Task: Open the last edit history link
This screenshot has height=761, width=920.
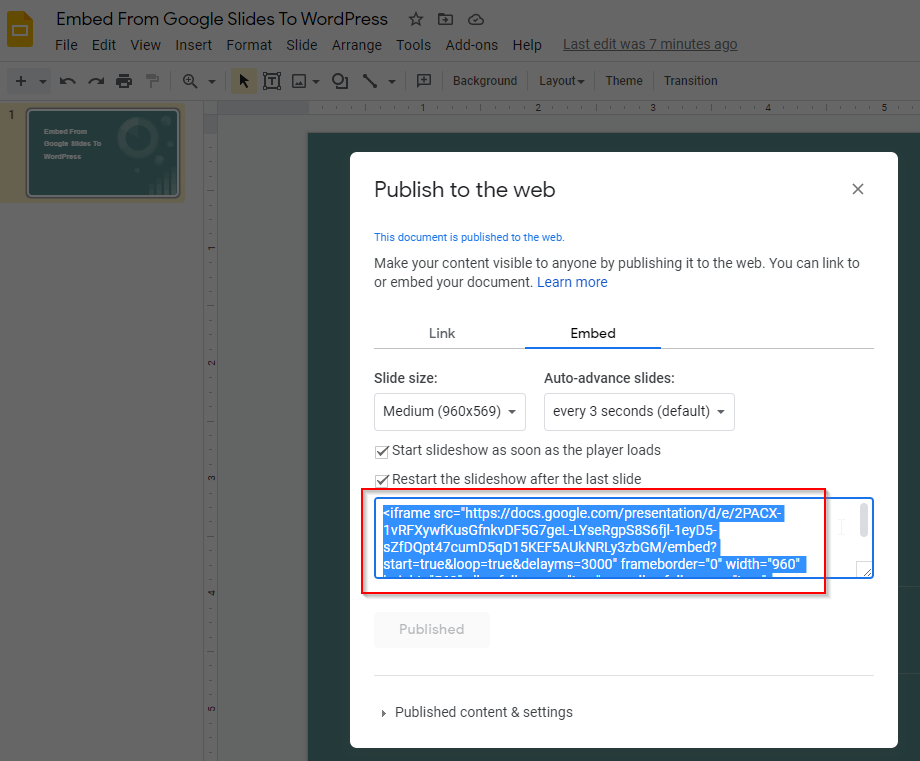Action: click(x=650, y=45)
